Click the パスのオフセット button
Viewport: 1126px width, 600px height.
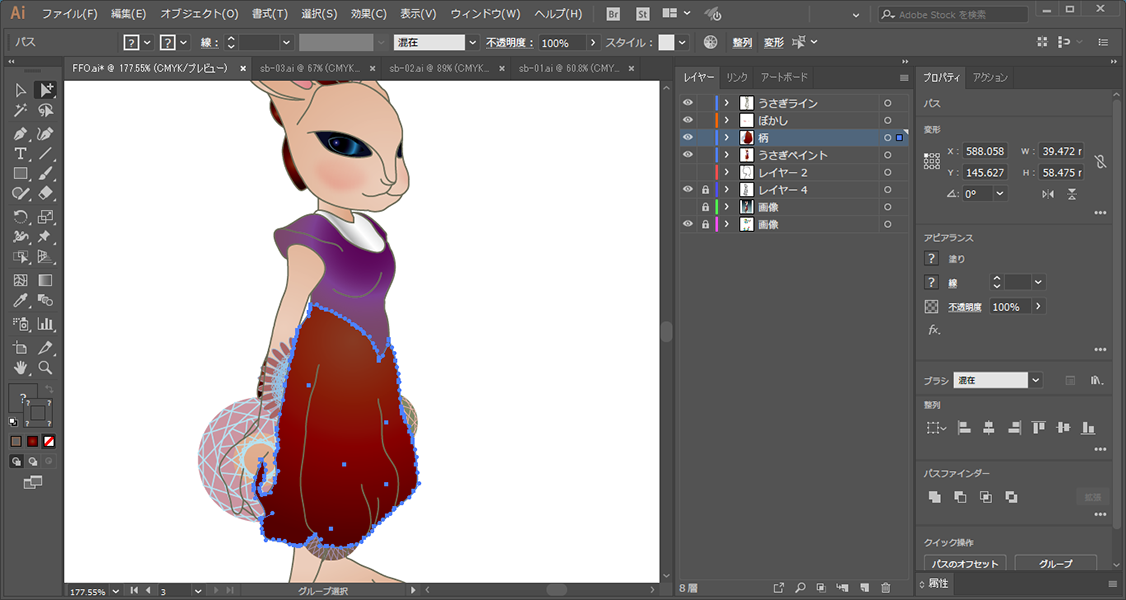(965, 563)
